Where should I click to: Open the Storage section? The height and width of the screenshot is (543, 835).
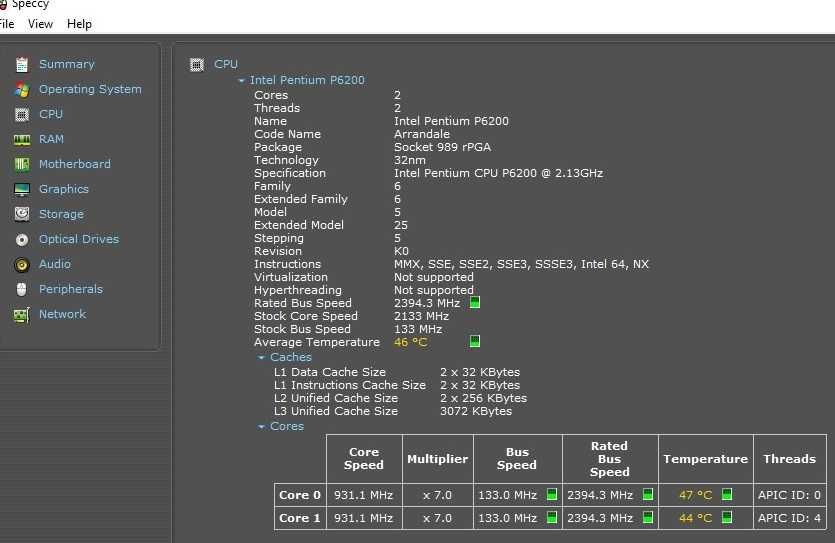pos(61,215)
